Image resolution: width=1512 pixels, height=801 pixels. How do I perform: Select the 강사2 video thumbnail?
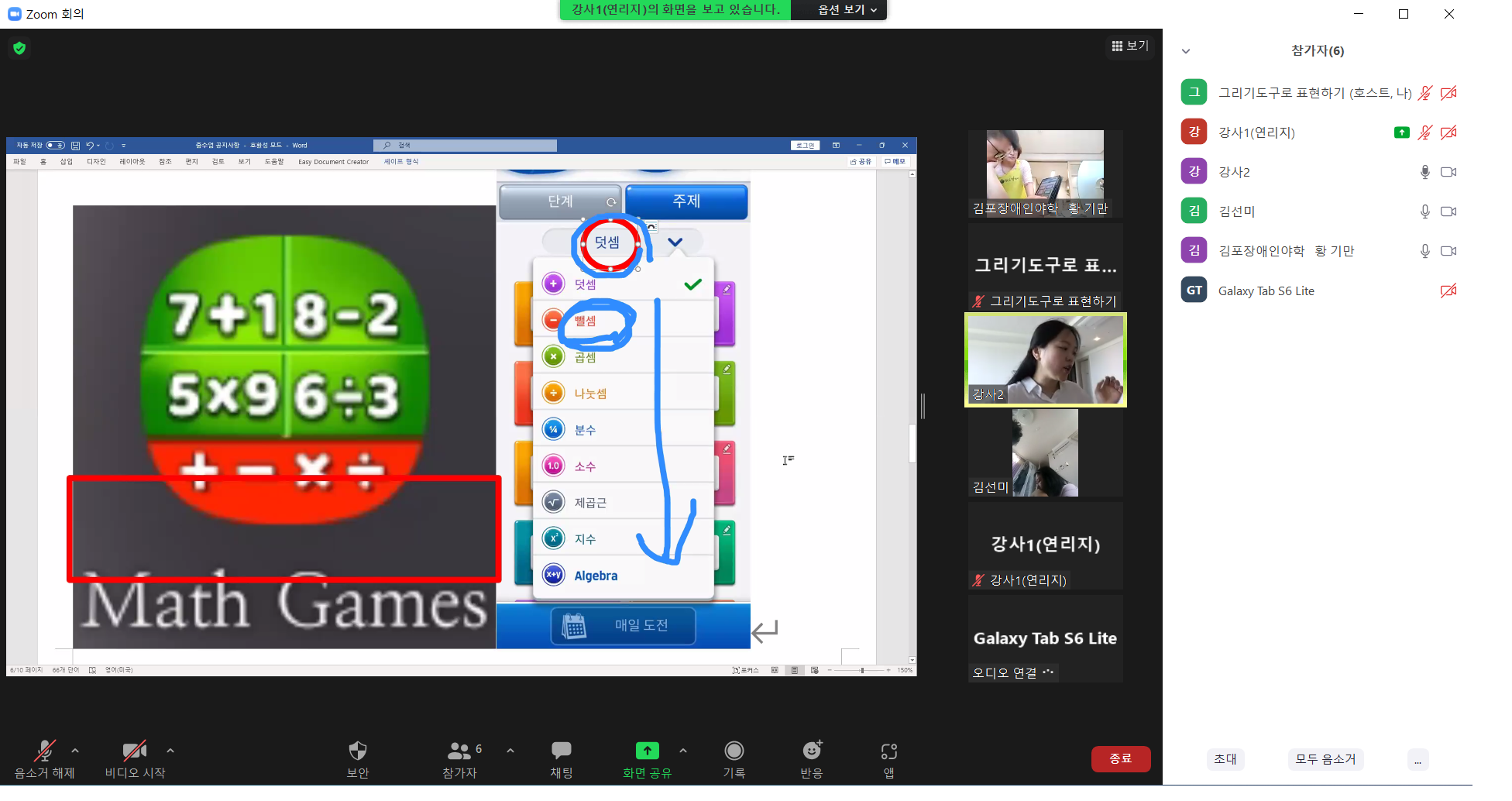(x=1046, y=360)
